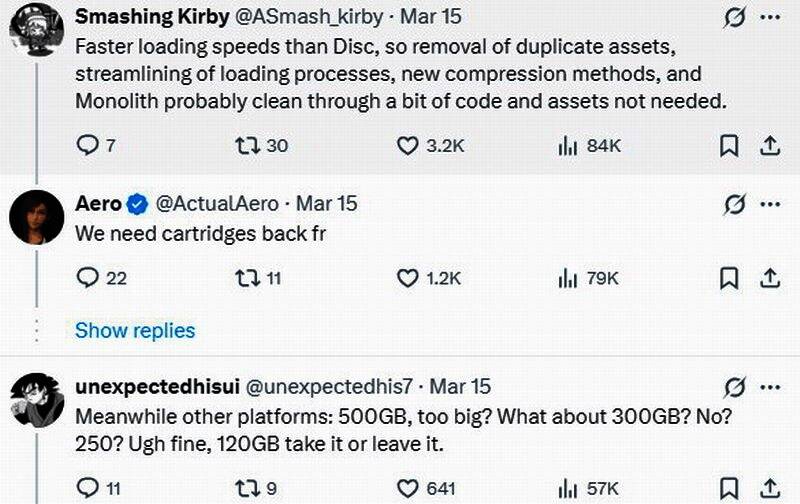
Task: Open the unexpectedhisui profile name
Action: pos(156,385)
